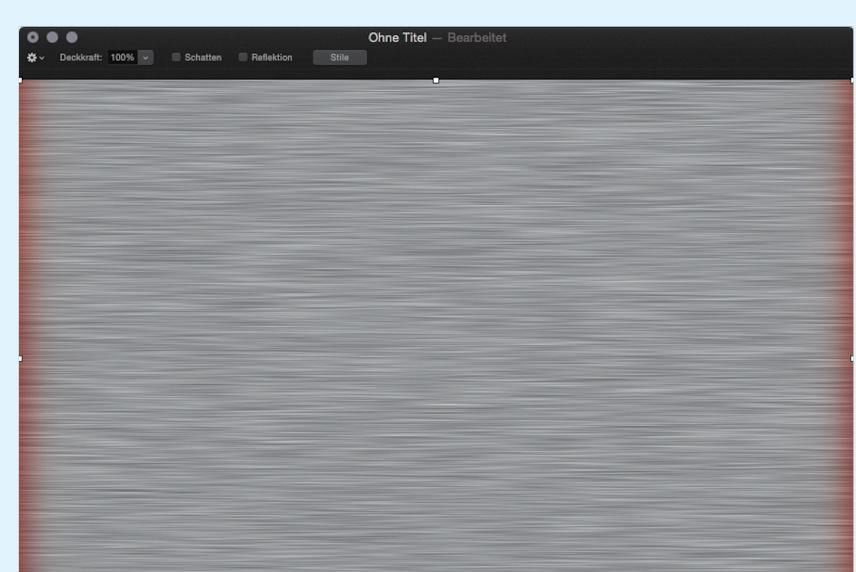The height and width of the screenshot is (572, 856).
Task: Select the top center selection handle
Action: [436, 81]
